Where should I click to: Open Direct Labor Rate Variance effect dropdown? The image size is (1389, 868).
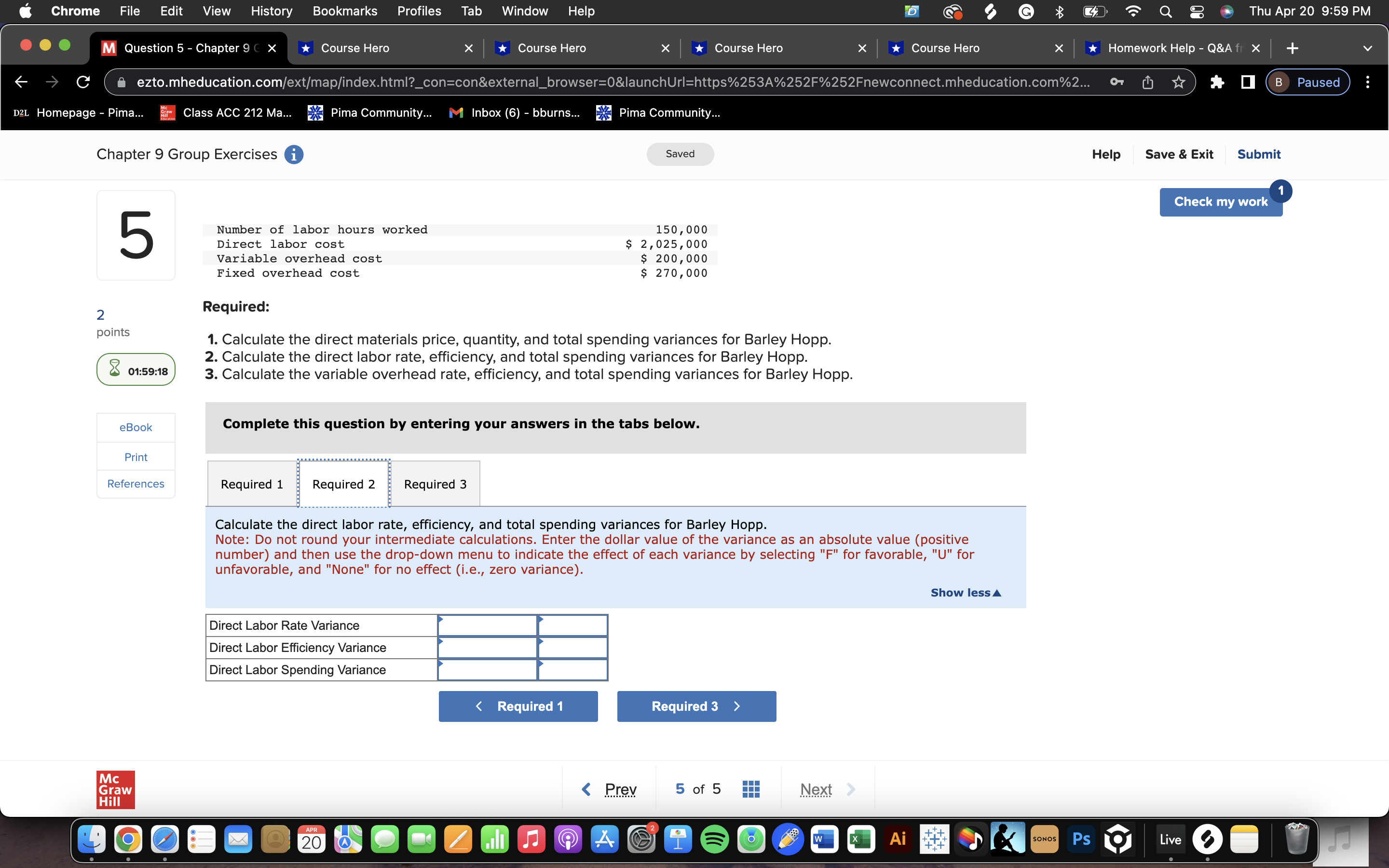tap(572, 626)
